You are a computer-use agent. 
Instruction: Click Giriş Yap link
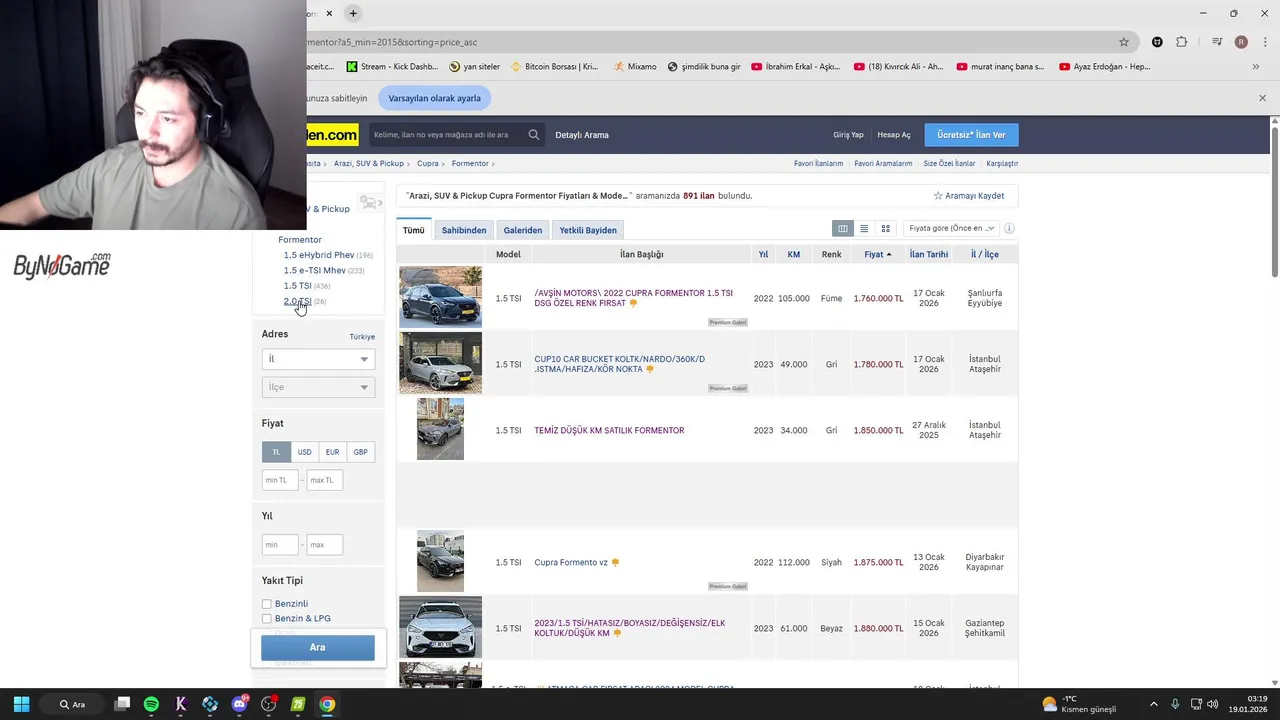pos(848,135)
